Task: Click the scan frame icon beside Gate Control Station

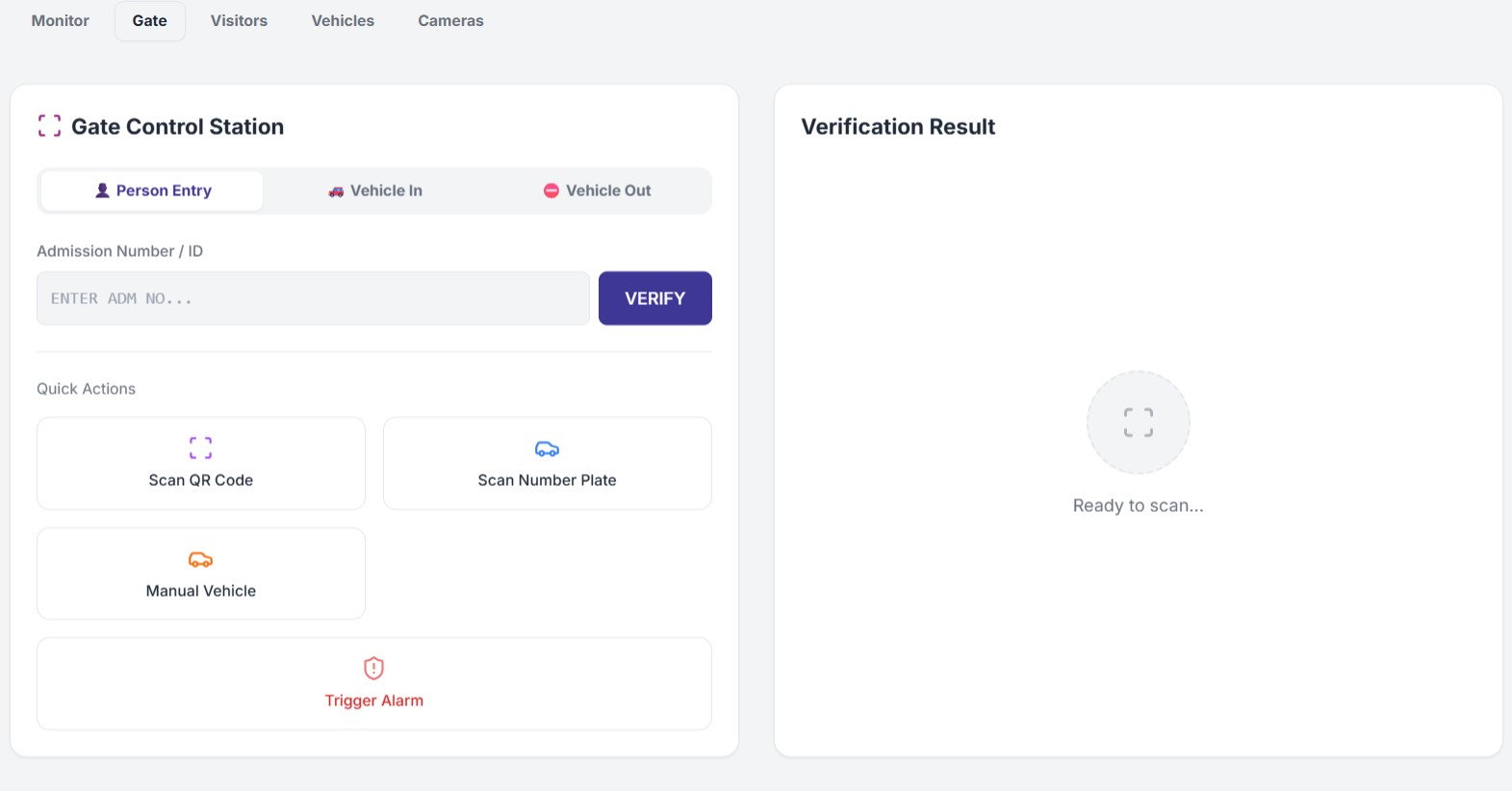Action: (49, 126)
